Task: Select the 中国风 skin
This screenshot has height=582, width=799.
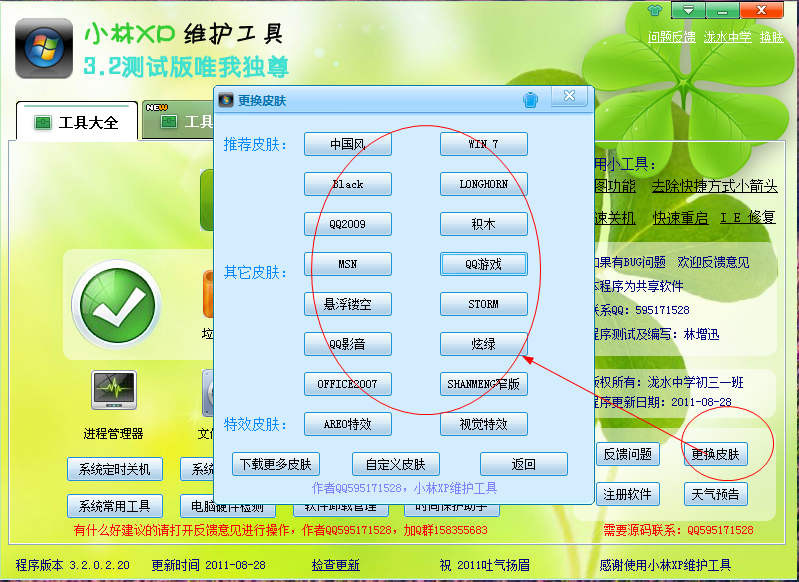Action: [x=347, y=144]
